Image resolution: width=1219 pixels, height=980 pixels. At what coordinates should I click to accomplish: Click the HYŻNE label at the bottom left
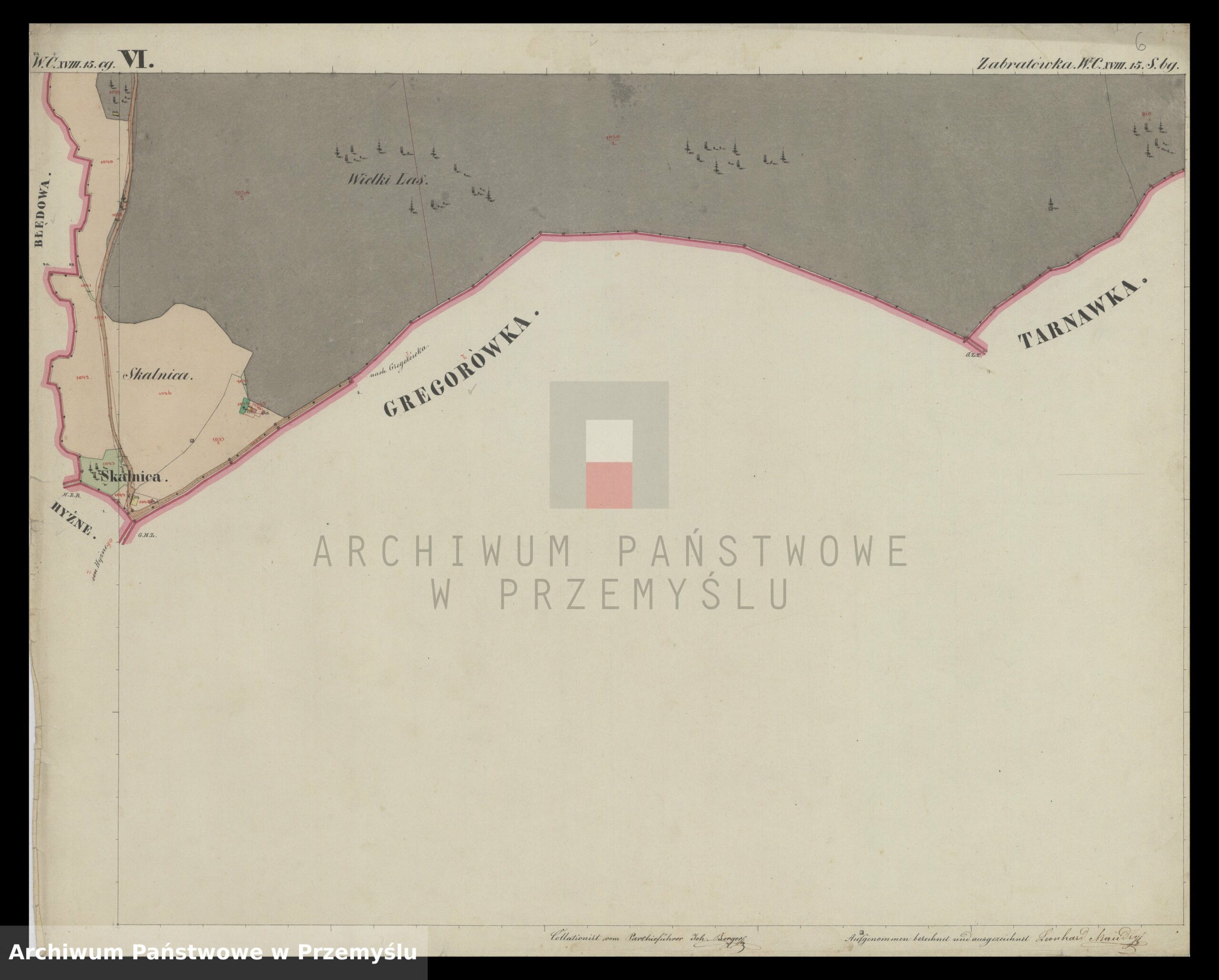click(71, 519)
